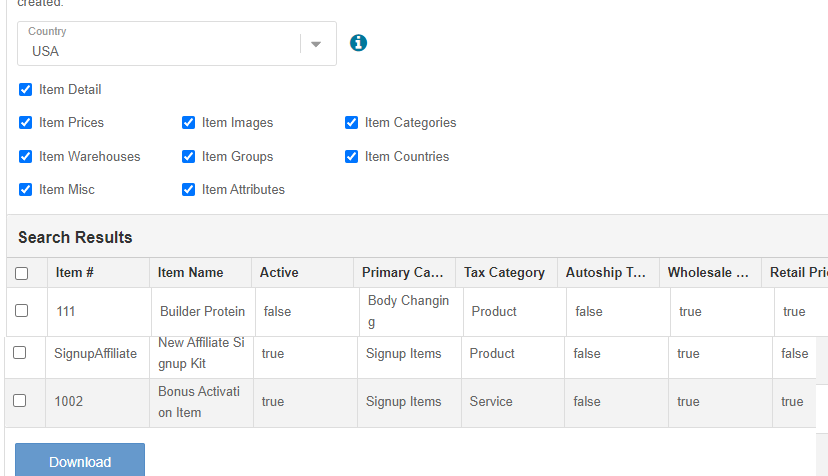Toggle the Item Countries checkbox
This screenshot has height=476, width=828.
(352, 157)
